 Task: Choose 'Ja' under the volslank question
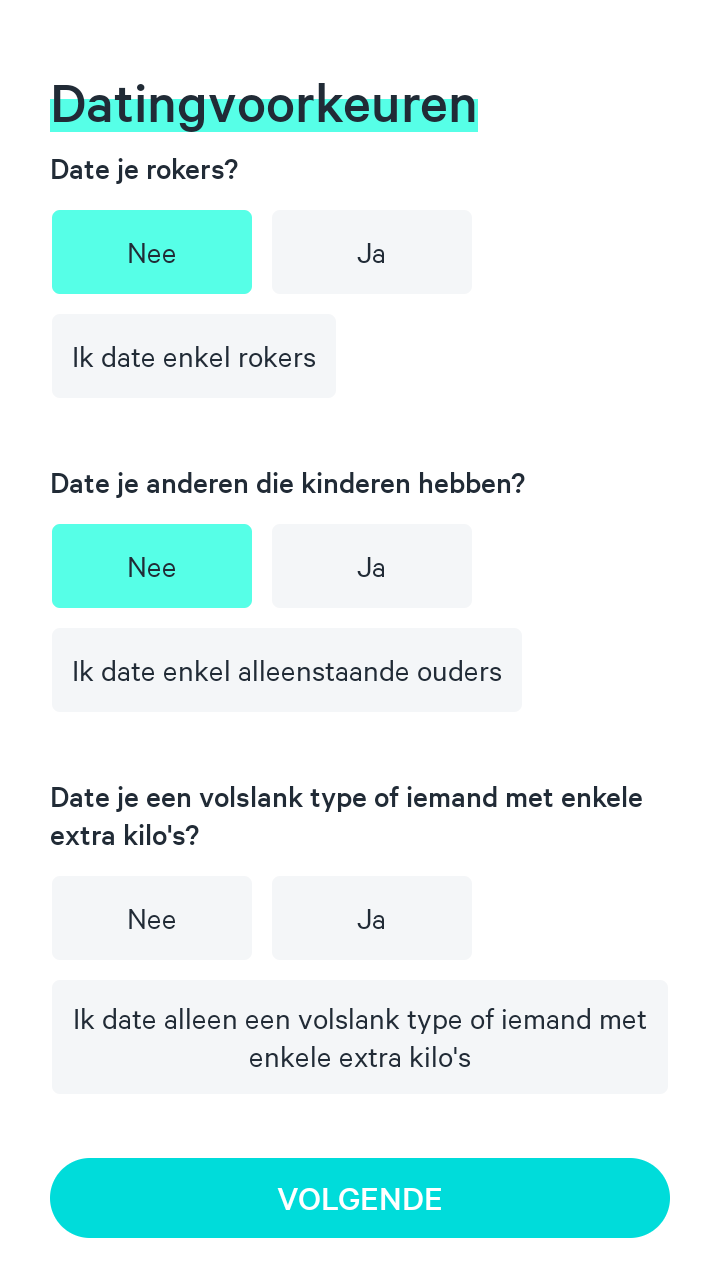click(x=371, y=919)
